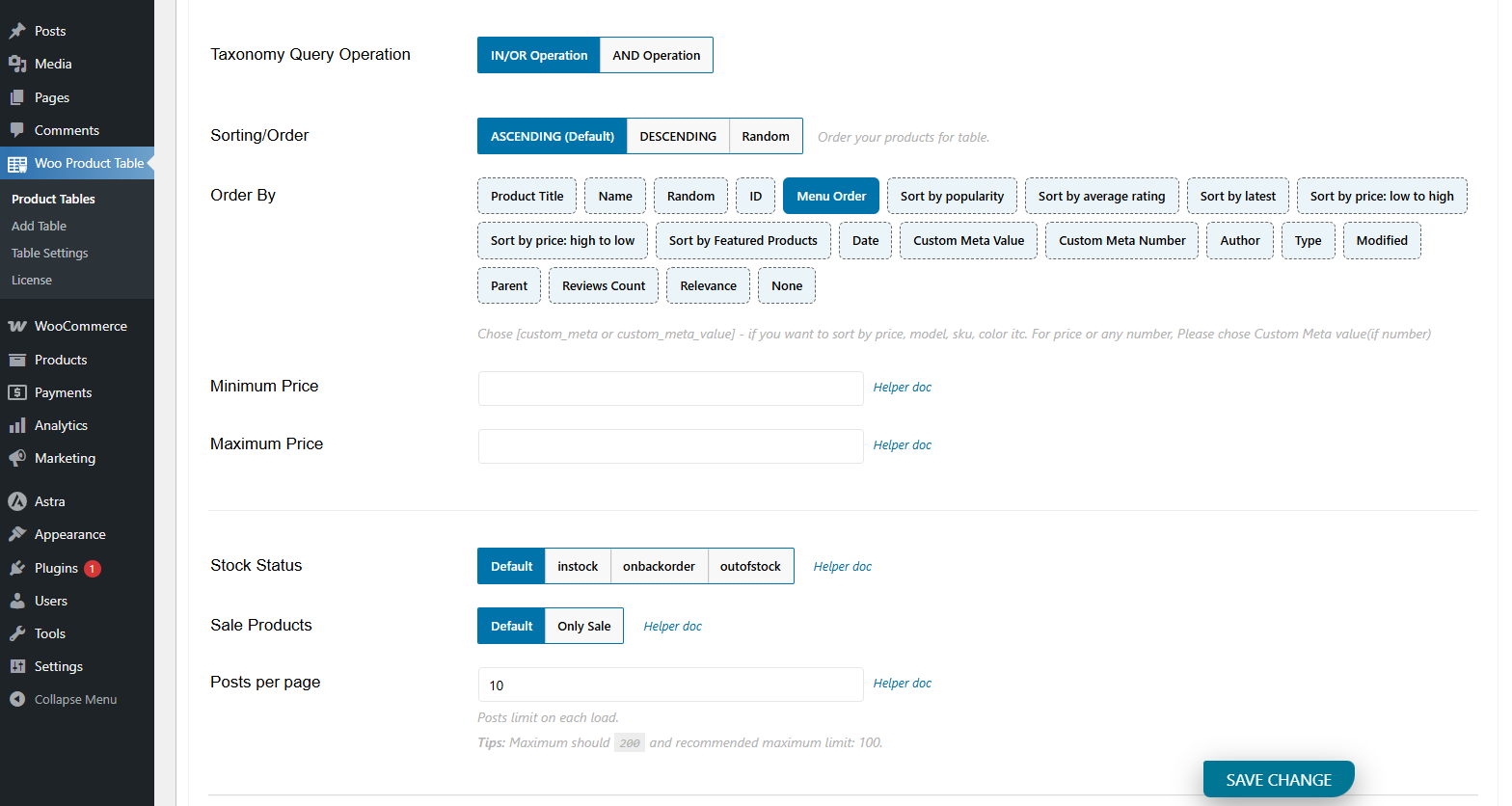Order by Modified

point(1382,240)
